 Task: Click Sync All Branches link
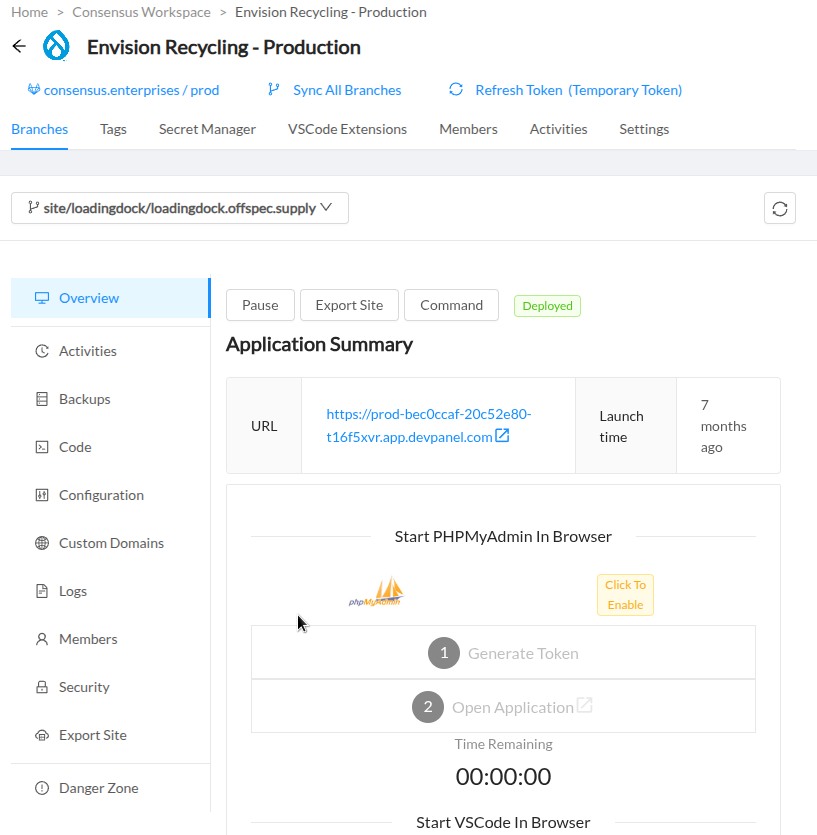click(x=347, y=90)
